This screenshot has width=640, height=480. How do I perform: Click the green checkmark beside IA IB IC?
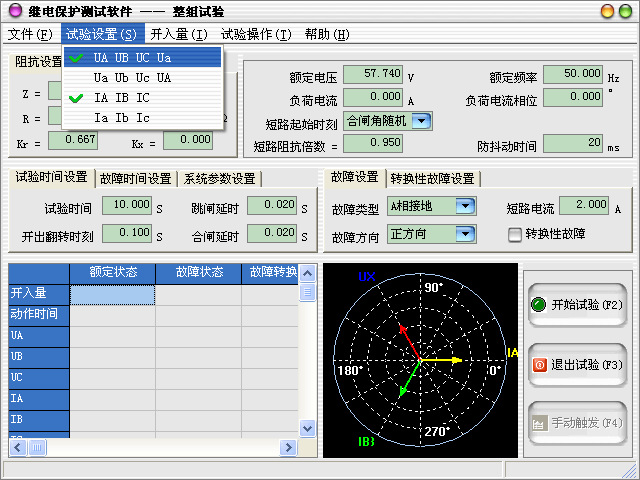[75, 97]
